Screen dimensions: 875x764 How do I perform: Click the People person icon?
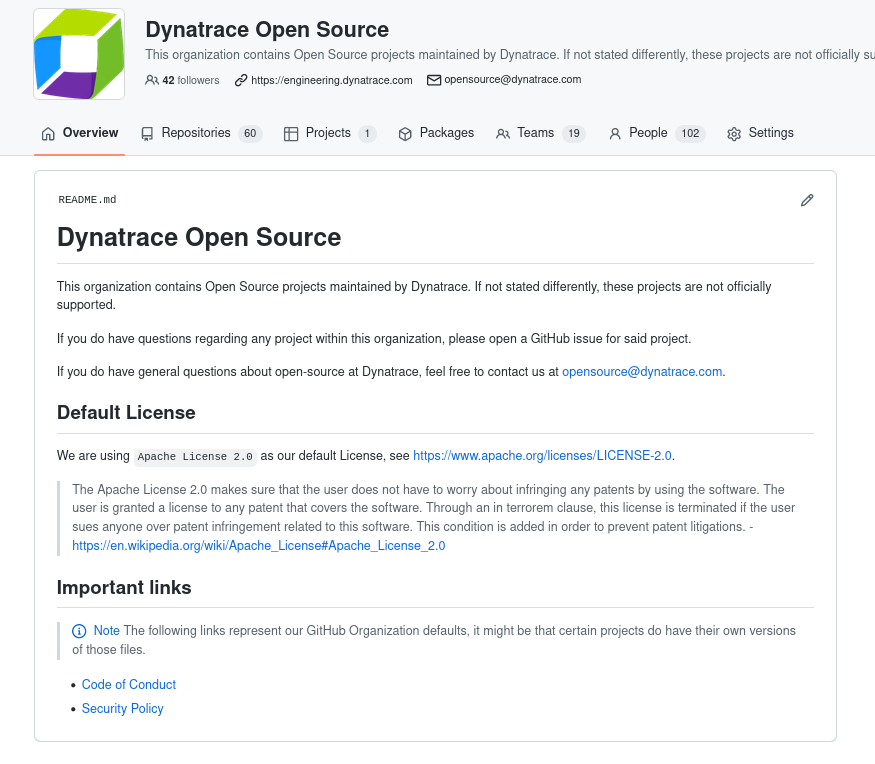tap(615, 134)
